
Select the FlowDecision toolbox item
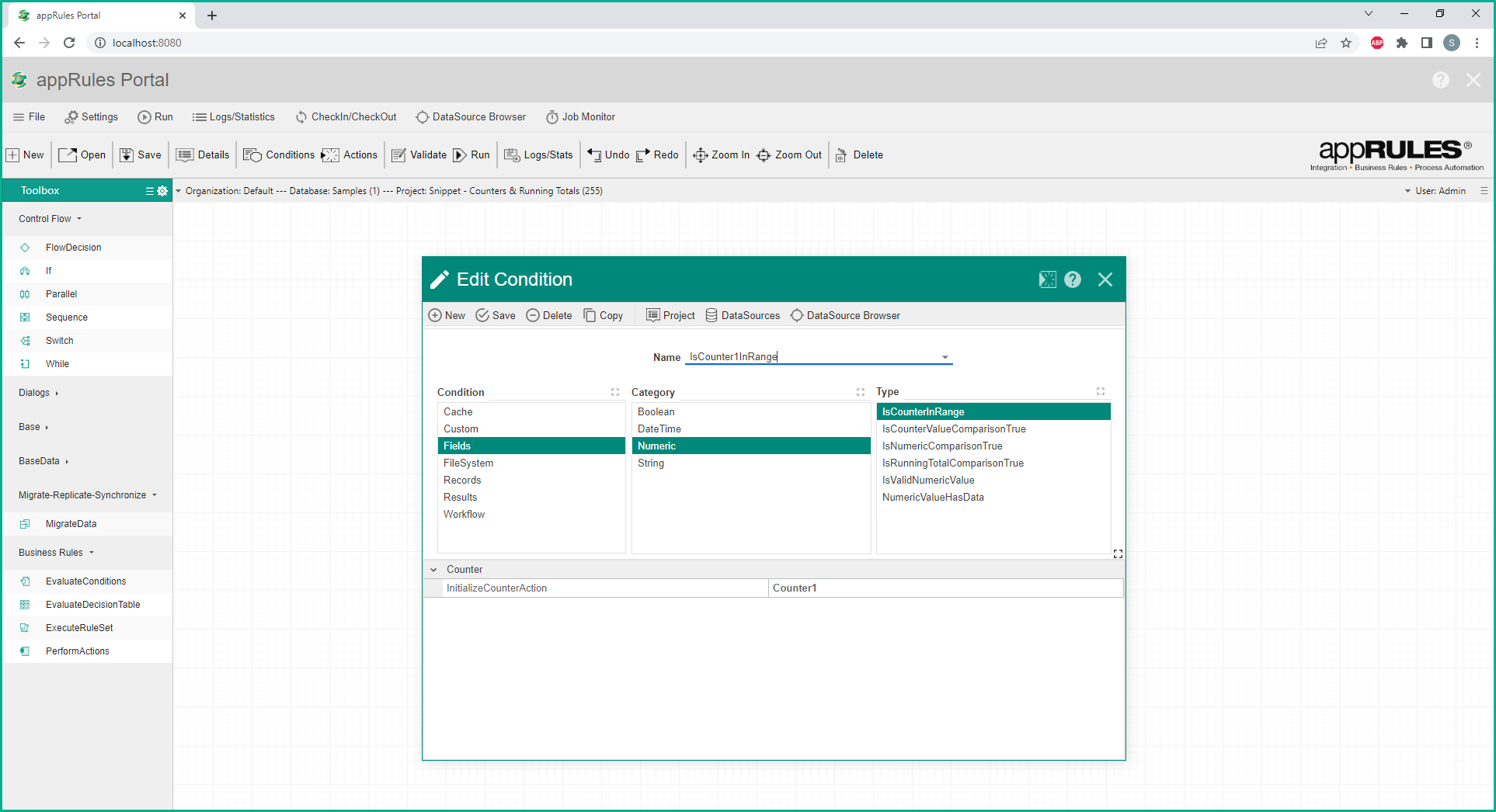click(74, 248)
